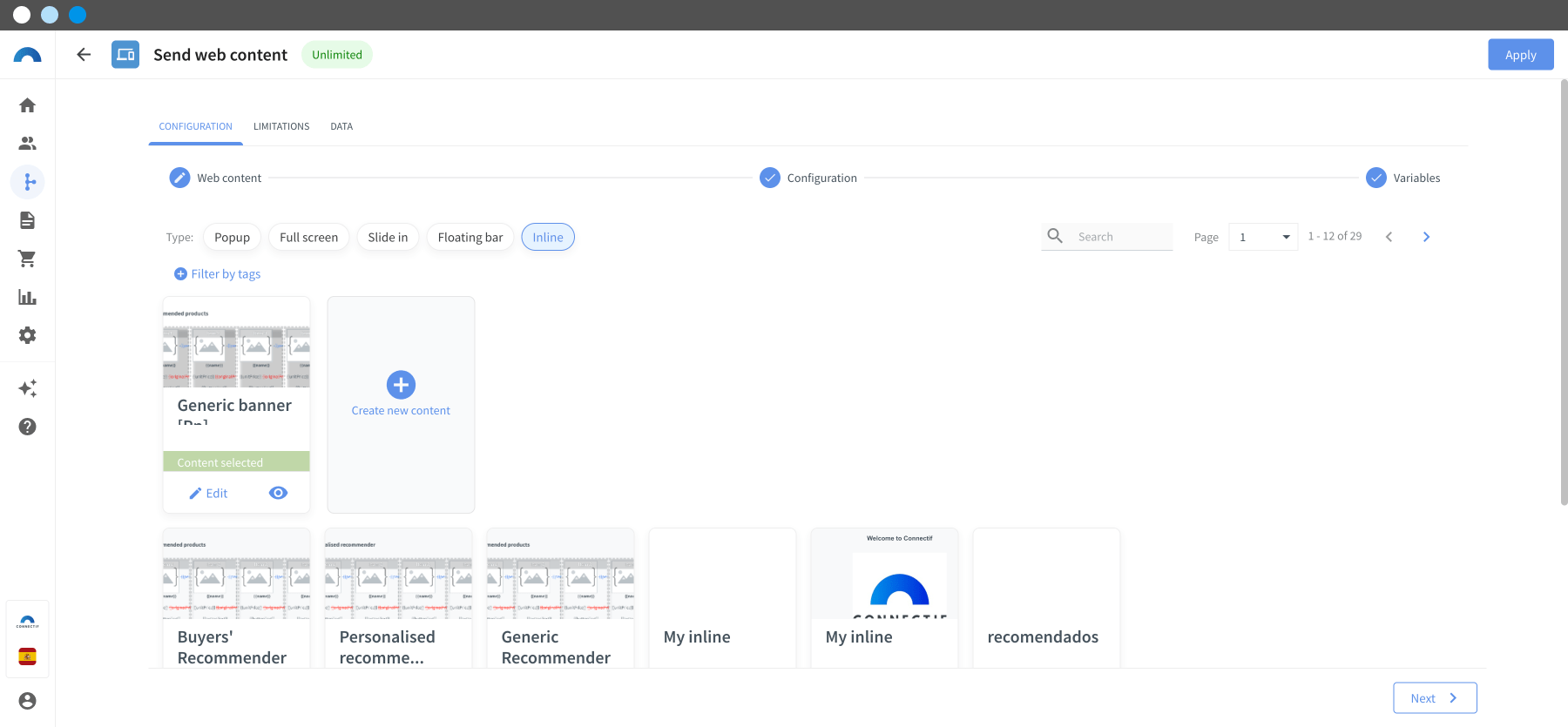The height and width of the screenshot is (727, 1568).
Task: Click the Unlimited badge
Action: point(337,55)
